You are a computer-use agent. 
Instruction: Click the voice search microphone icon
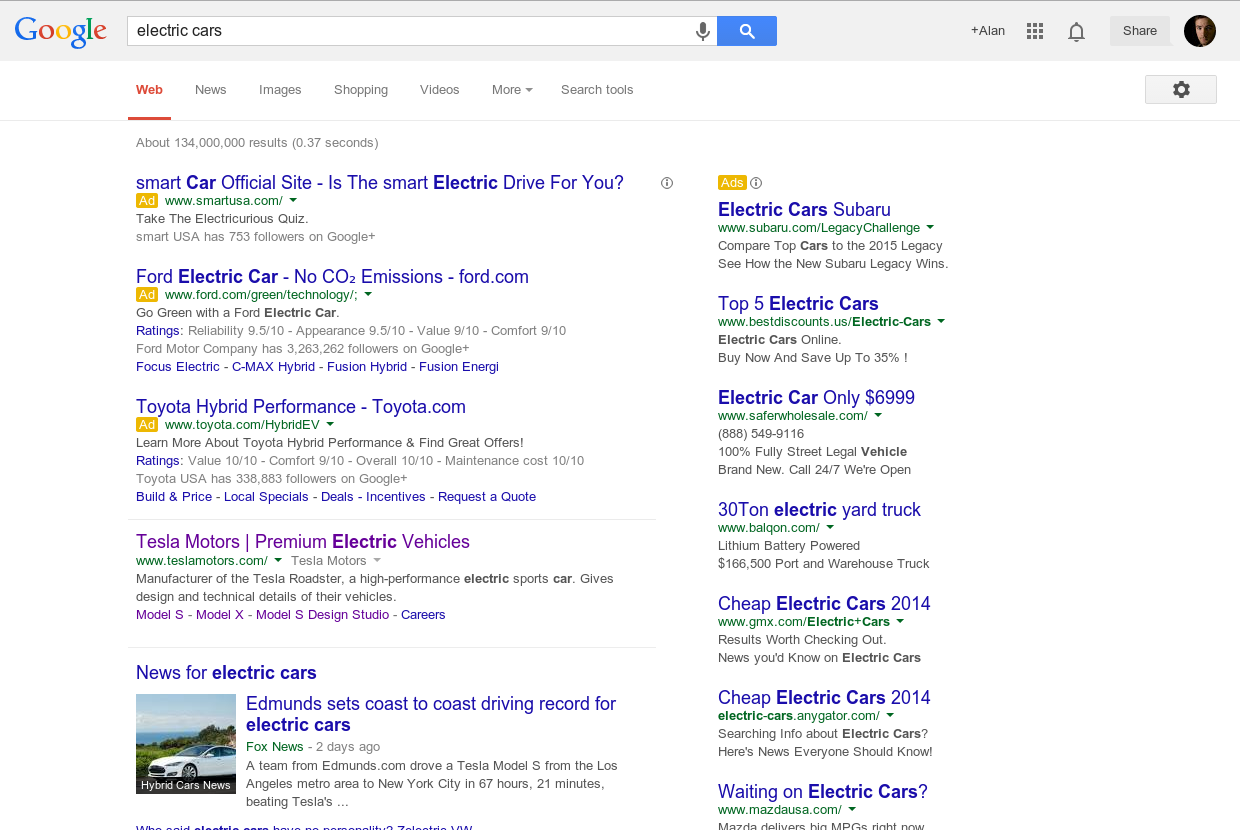(703, 31)
